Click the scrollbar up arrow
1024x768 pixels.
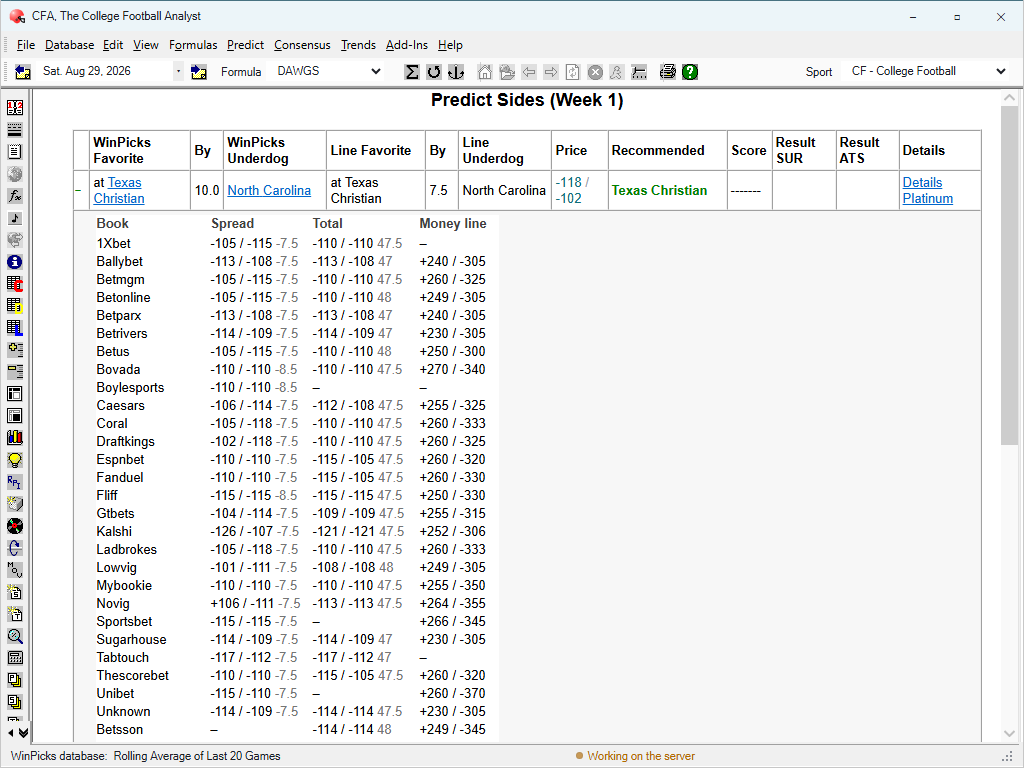(x=1009, y=98)
